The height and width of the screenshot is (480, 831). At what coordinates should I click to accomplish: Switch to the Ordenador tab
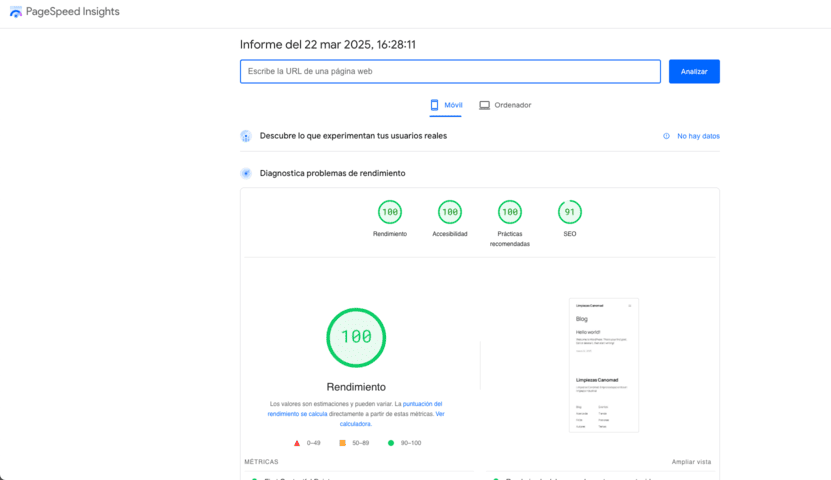click(505, 105)
